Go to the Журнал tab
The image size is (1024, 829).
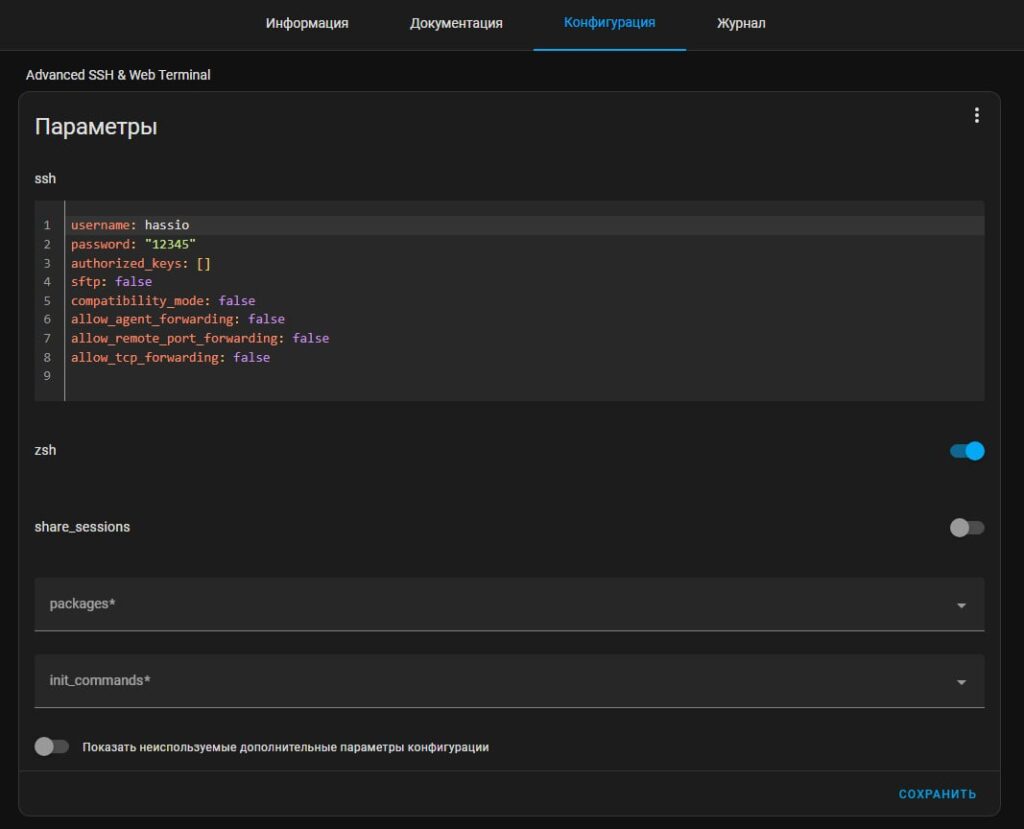pos(741,23)
